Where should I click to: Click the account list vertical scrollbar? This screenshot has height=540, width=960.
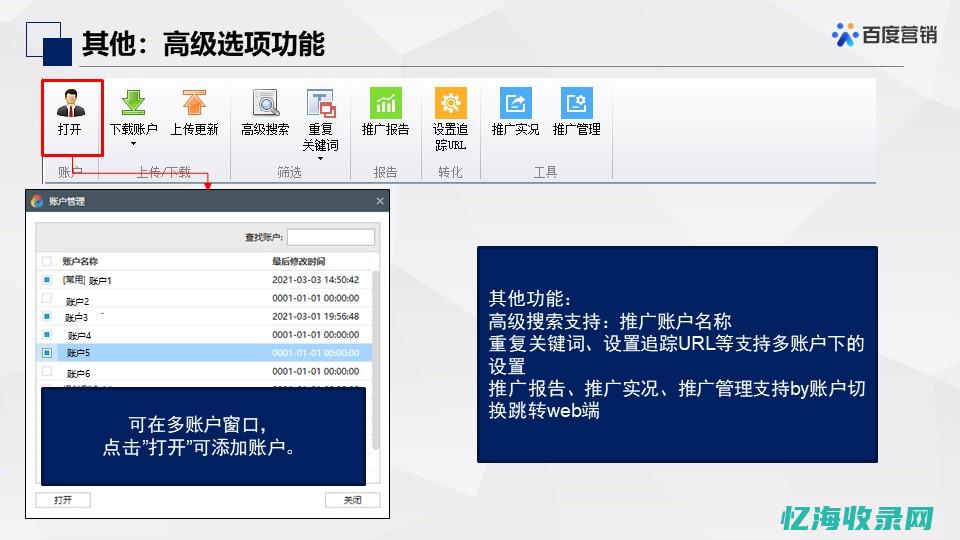pos(376,330)
